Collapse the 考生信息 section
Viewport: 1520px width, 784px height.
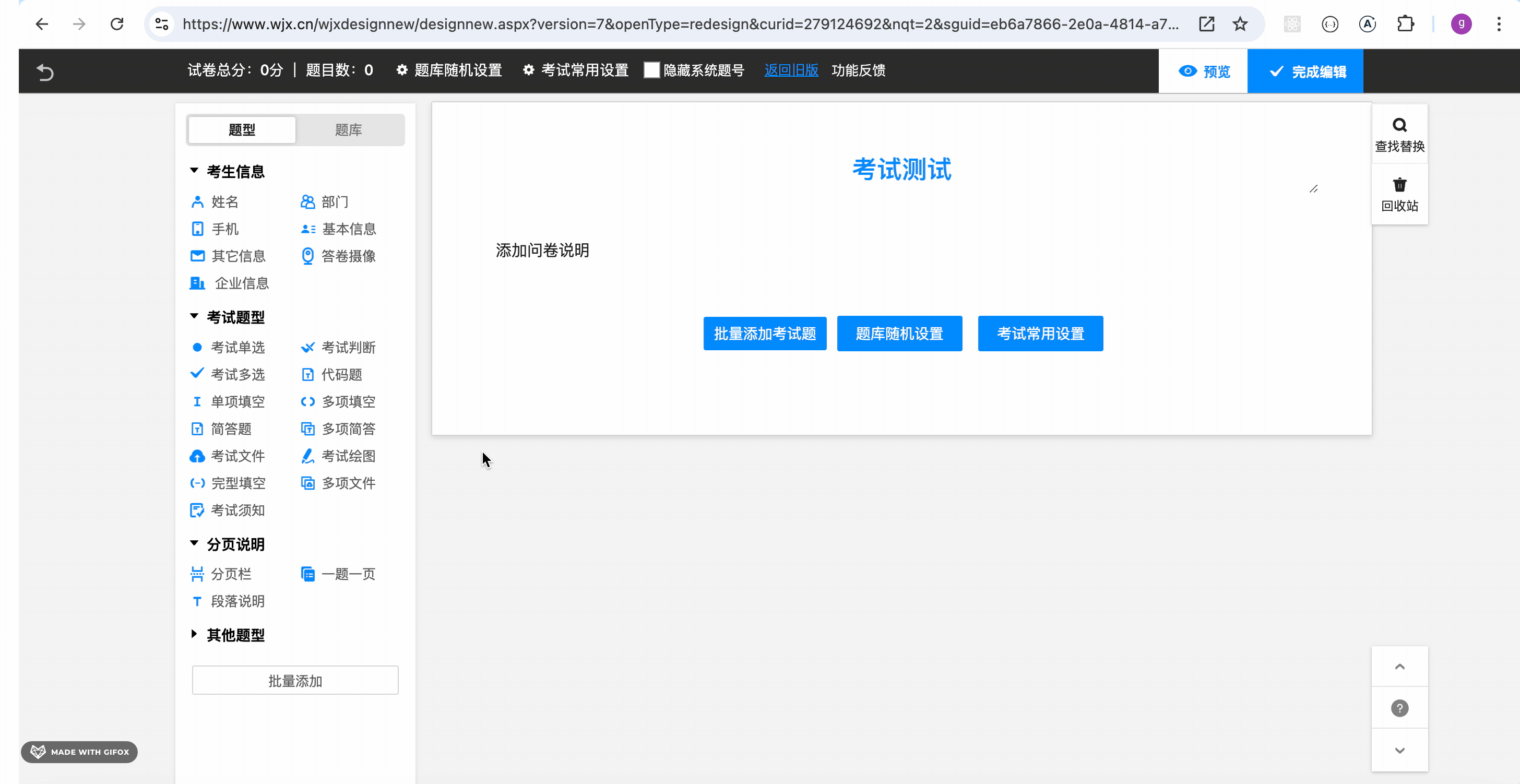pyautogui.click(x=194, y=171)
